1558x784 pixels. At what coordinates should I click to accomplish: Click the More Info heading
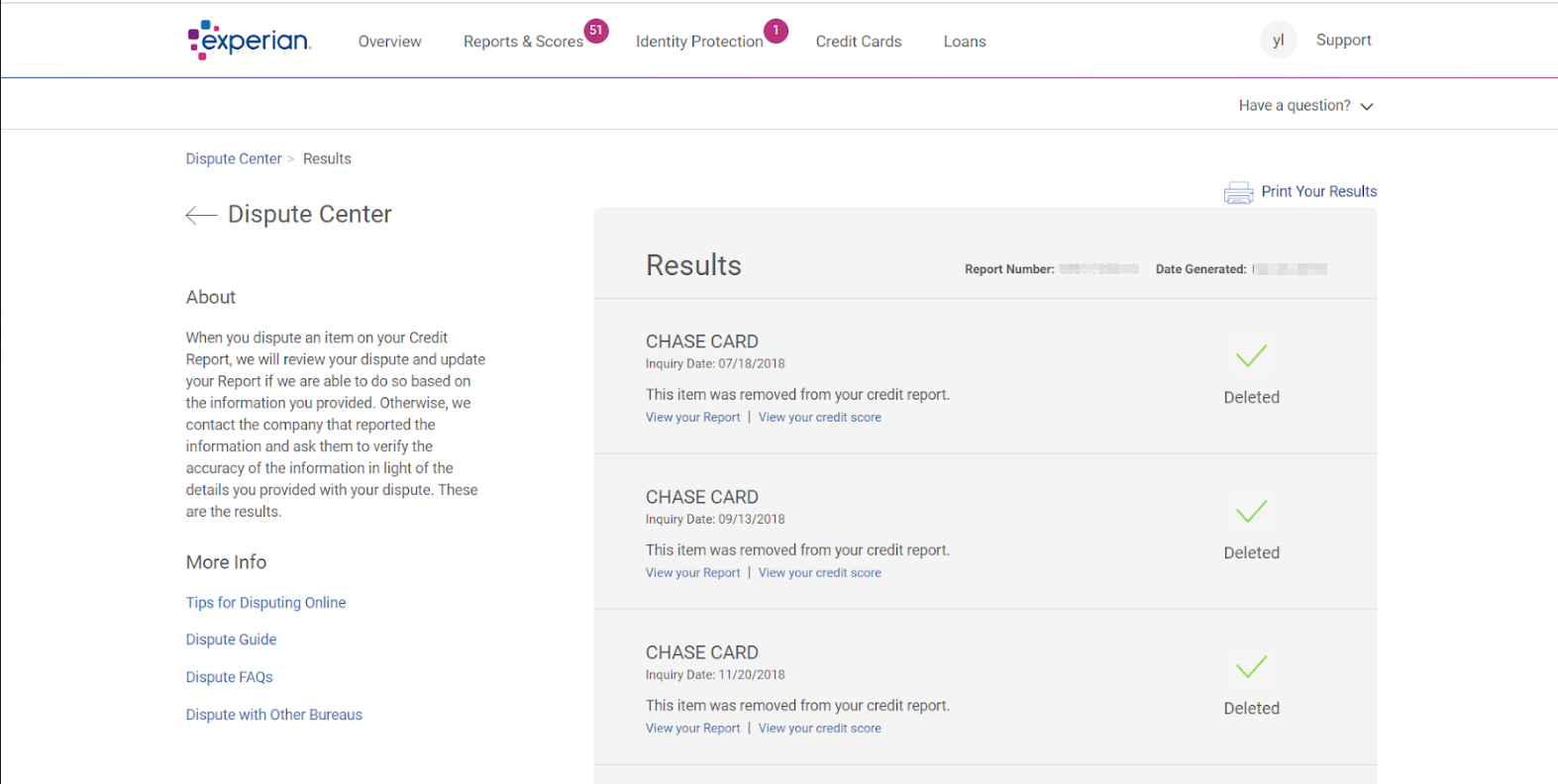(226, 562)
